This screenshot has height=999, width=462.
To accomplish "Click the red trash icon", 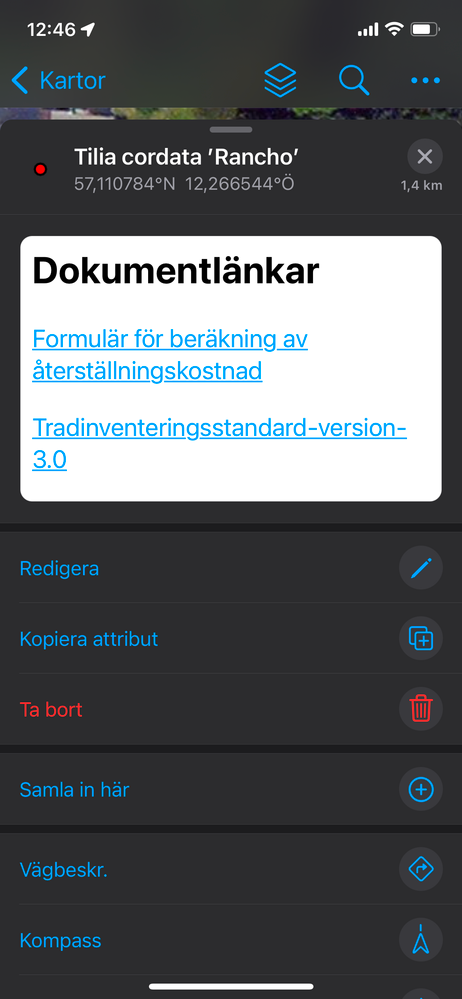I will click(x=421, y=709).
